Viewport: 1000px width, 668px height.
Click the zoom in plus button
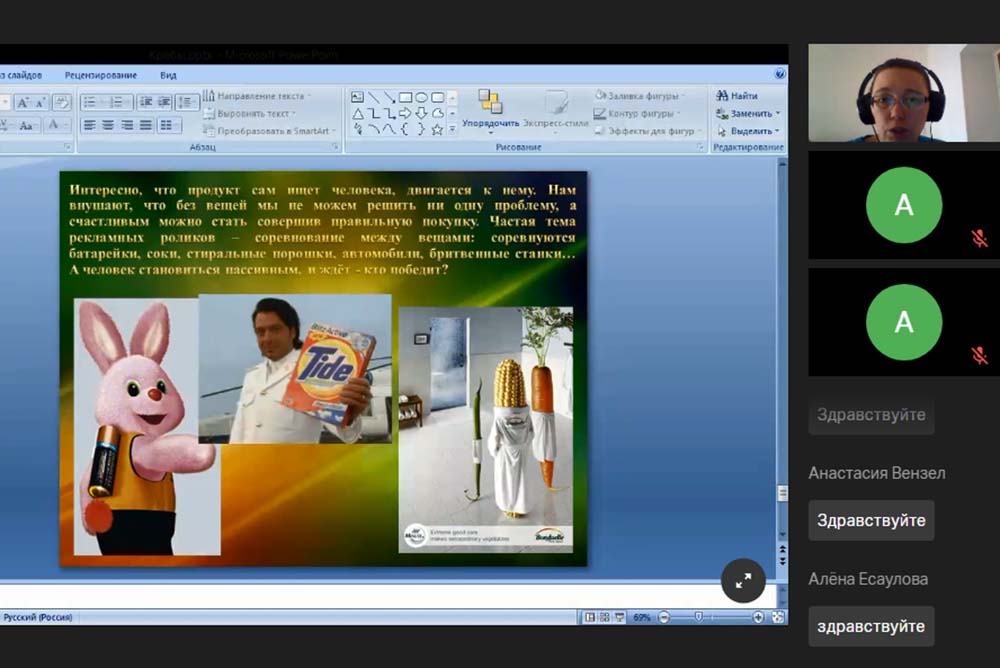[x=759, y=617]
